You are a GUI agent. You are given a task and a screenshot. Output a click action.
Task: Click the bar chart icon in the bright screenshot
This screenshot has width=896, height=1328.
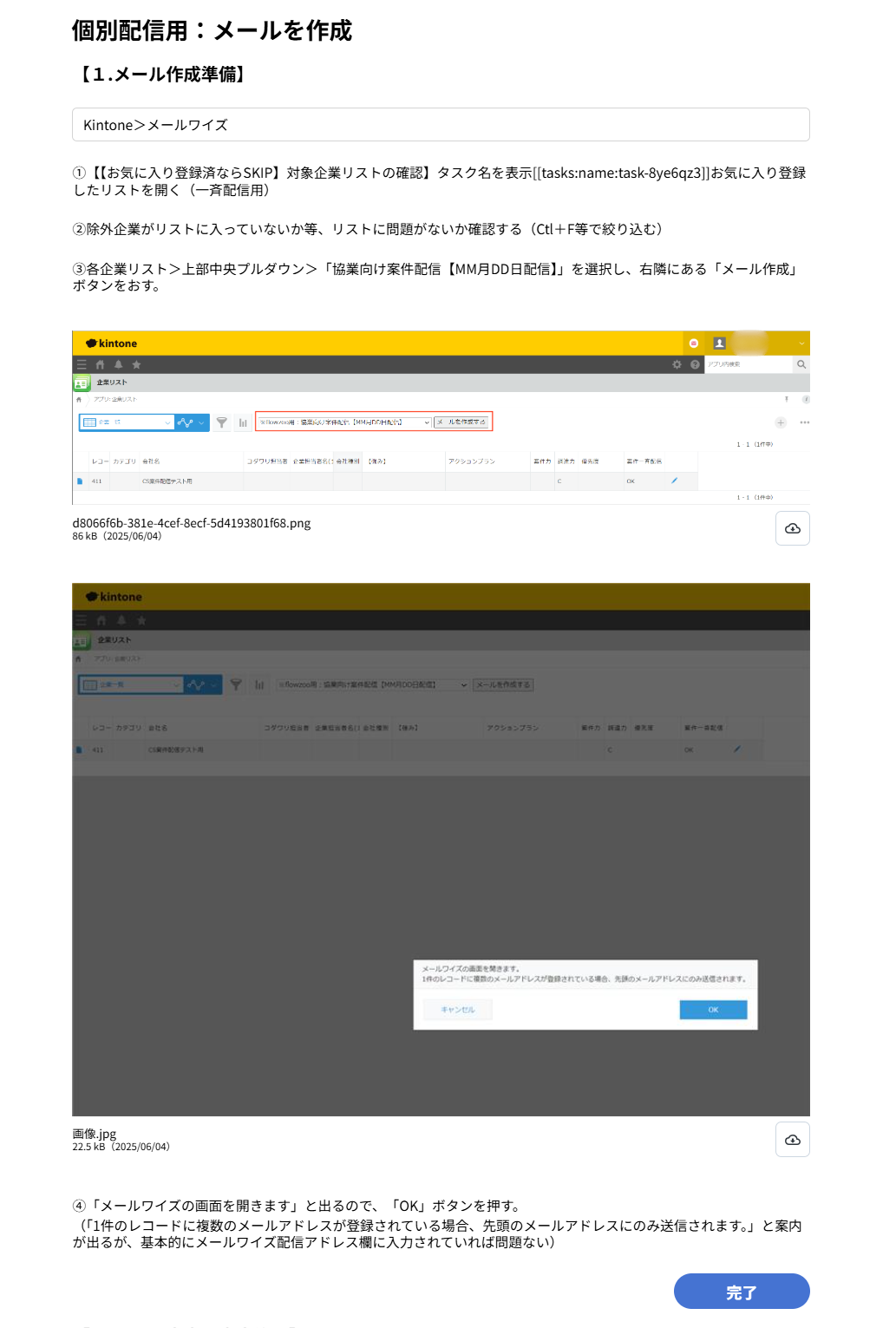pos(243,422)
